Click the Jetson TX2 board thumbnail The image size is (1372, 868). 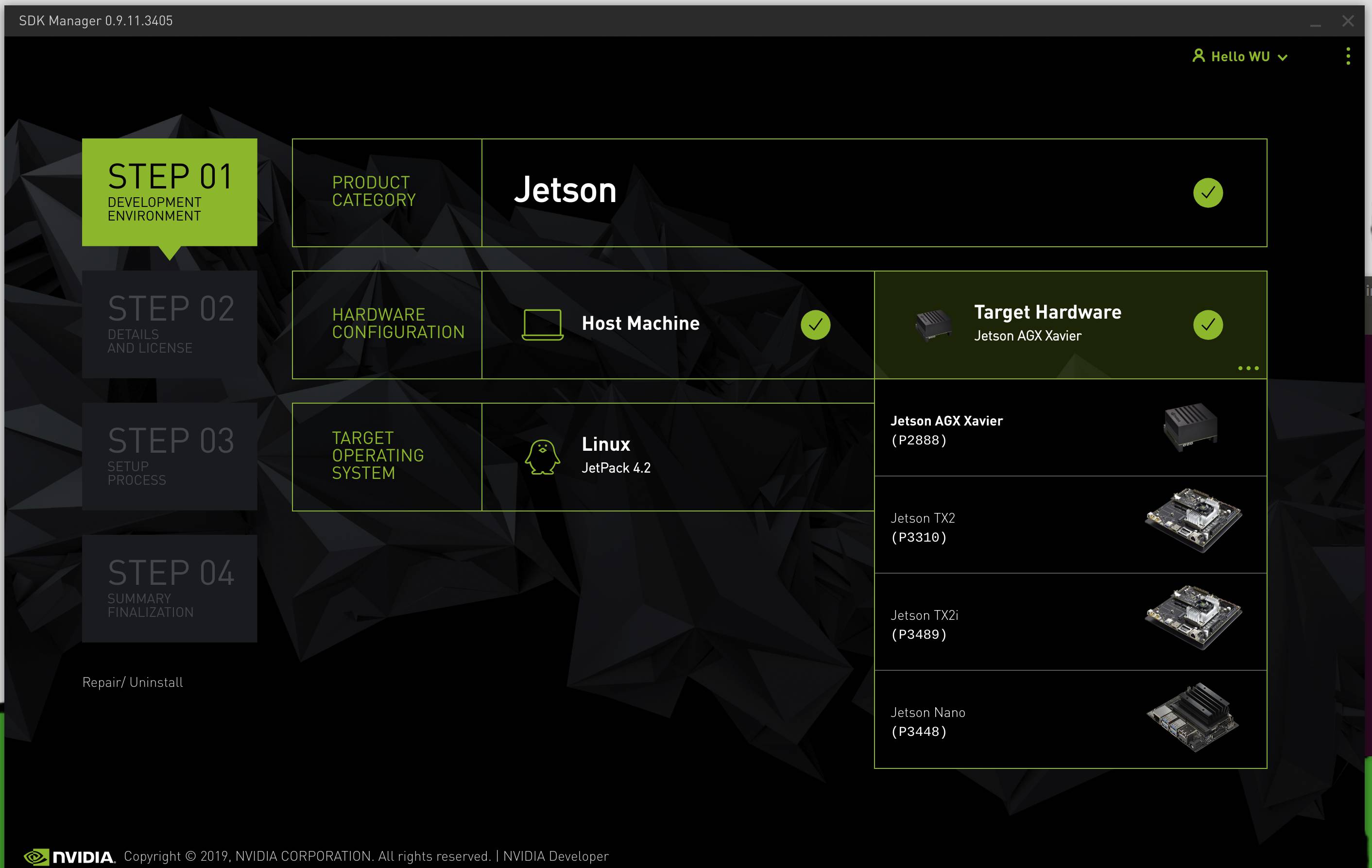(1194, 520)
